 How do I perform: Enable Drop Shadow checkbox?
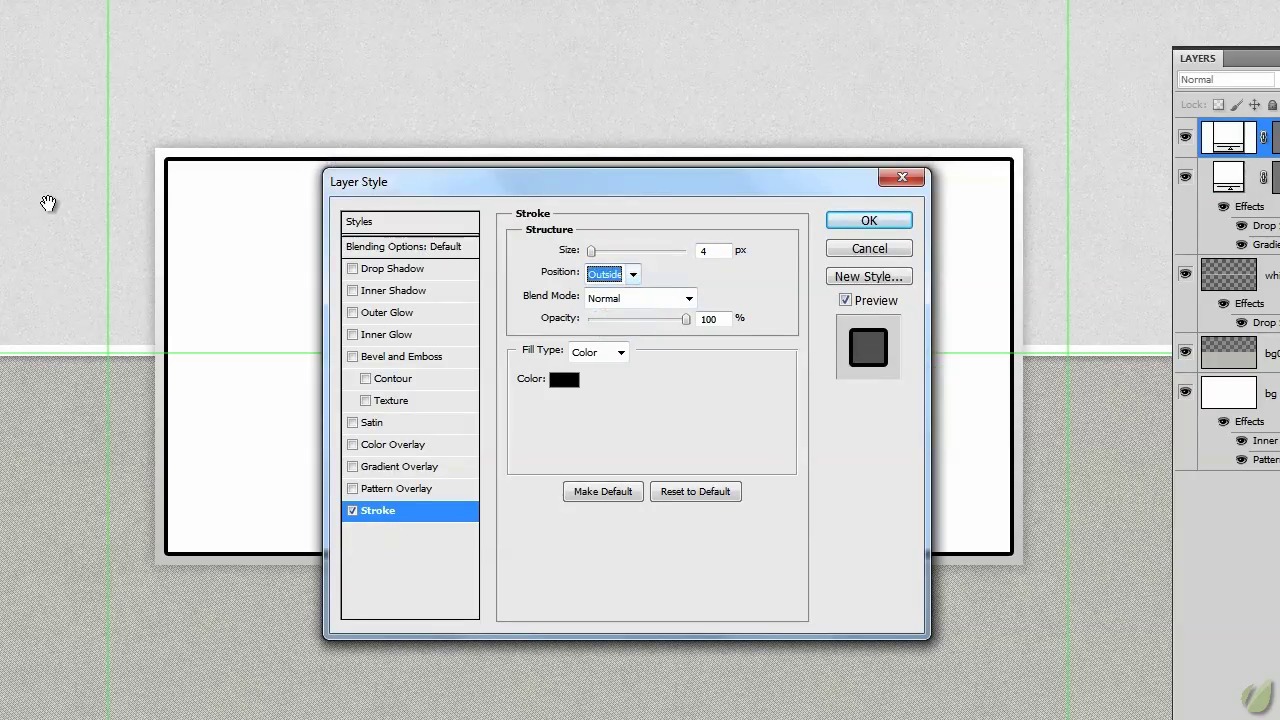tap(352, 268)
